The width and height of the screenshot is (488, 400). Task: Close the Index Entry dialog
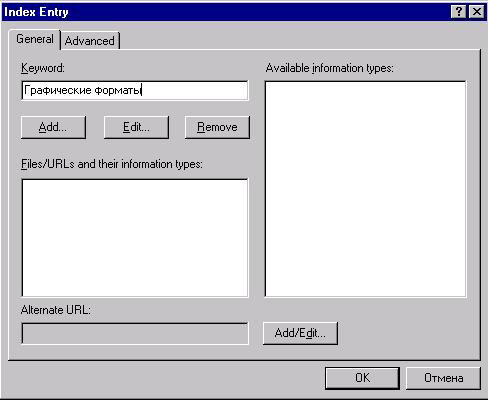[x=477, y=12]
